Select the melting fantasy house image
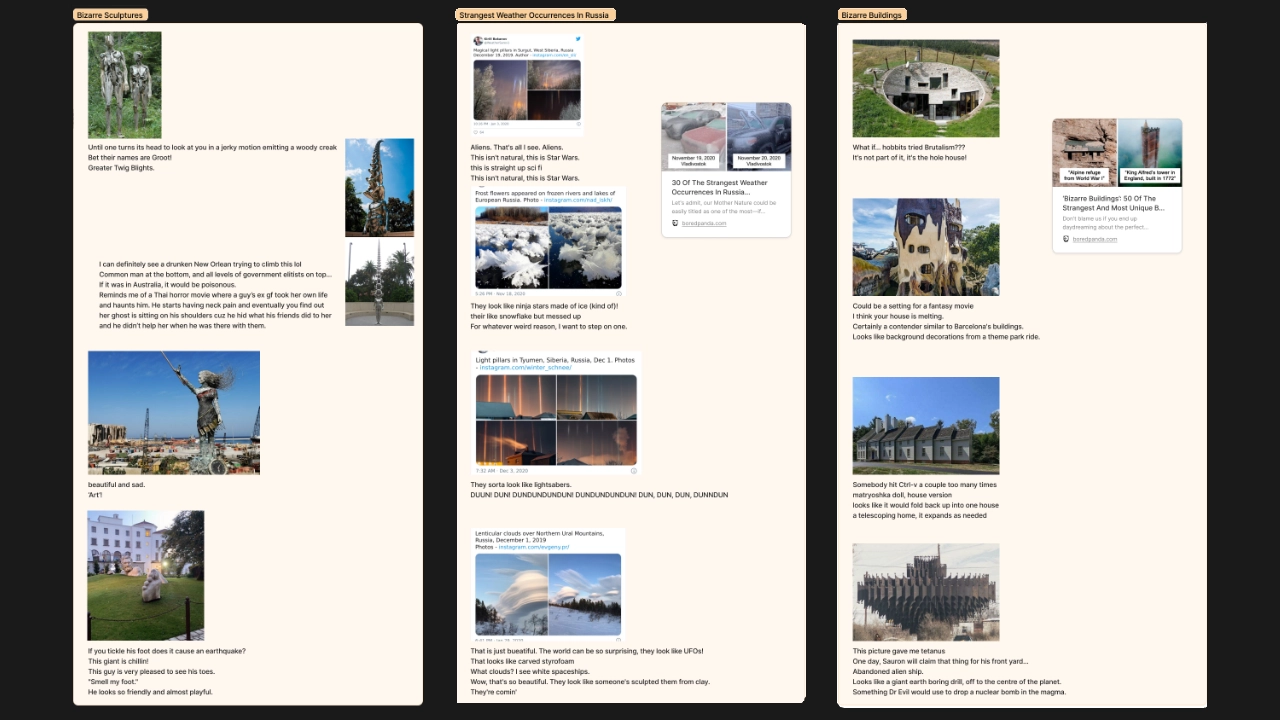The height and width of the screenshot is (720, 1280). (x=926, y=247)
